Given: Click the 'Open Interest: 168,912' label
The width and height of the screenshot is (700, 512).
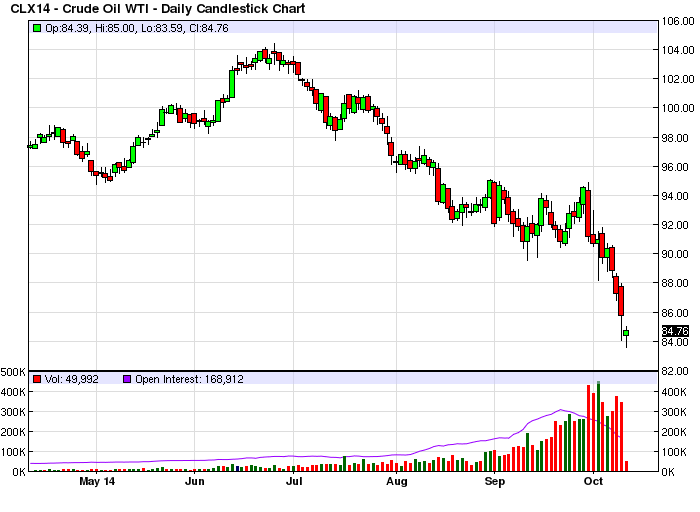Looking at the screenshot, I should 189,379.
